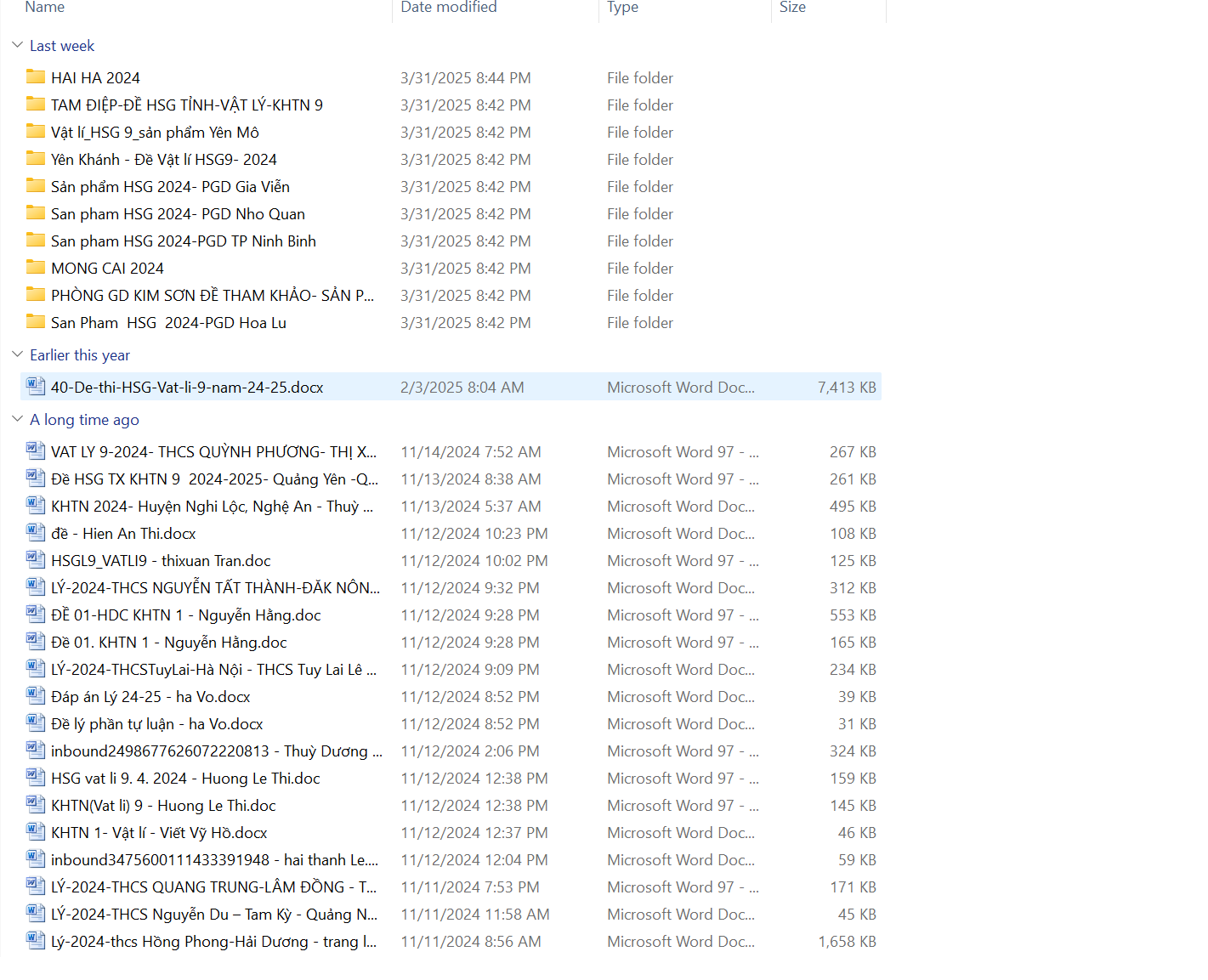Image resolution: width=1208 pixels, height=980 pixels.
Task: Sort by the Date modified column header
Action: point(449,8)
